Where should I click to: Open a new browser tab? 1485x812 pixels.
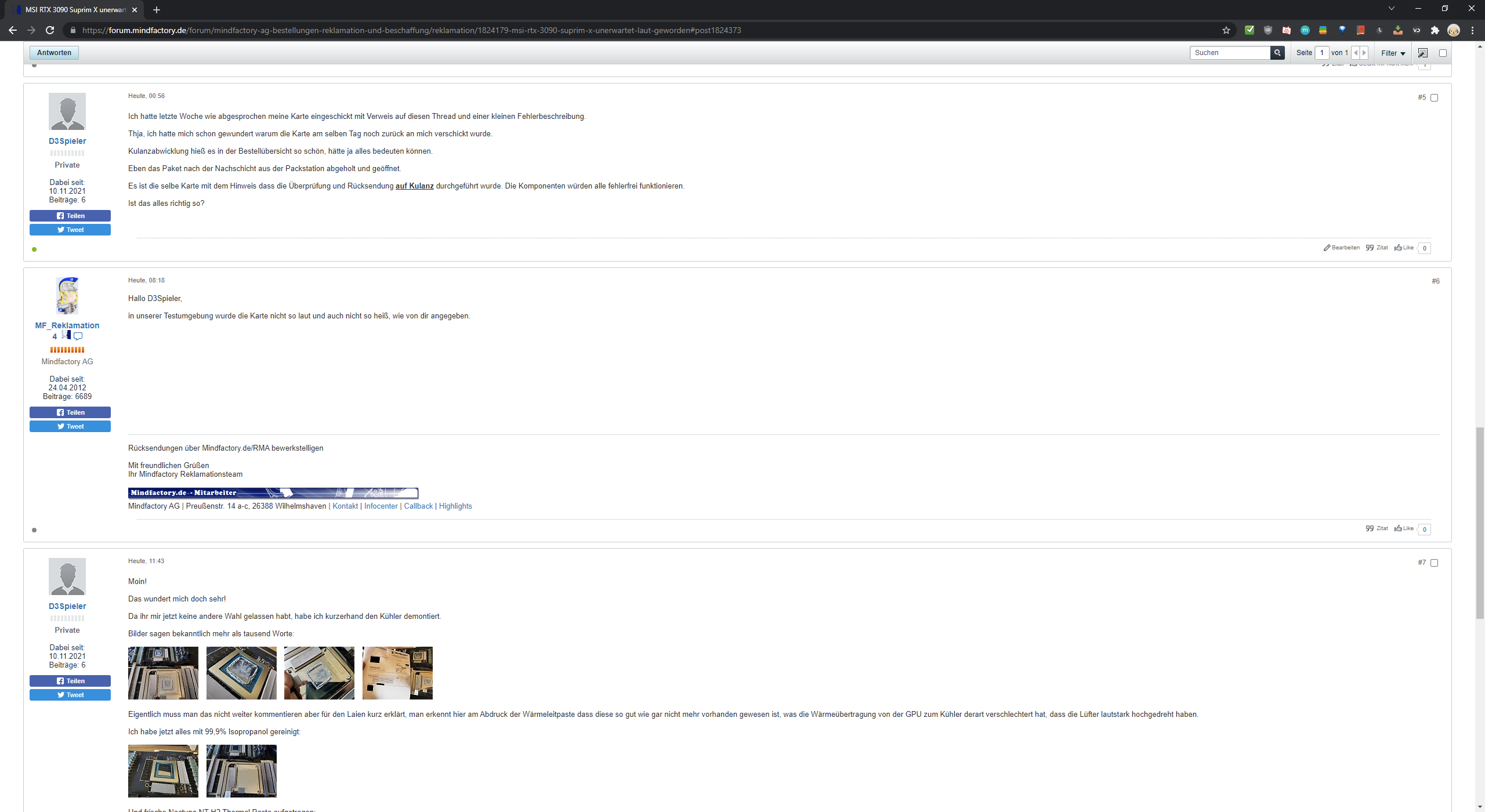click(x=157, y=10)
